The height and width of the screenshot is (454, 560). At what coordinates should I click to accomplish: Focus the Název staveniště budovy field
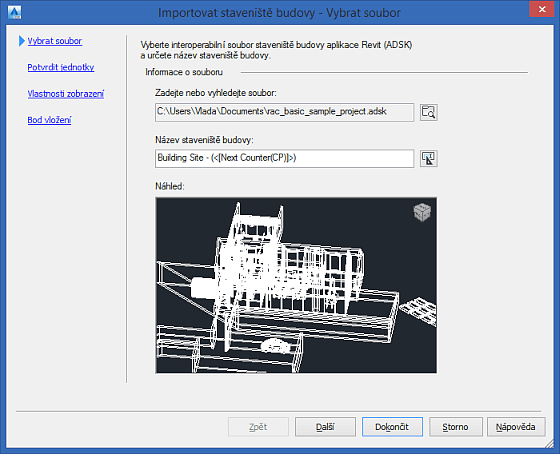click(x=284, y=159)
